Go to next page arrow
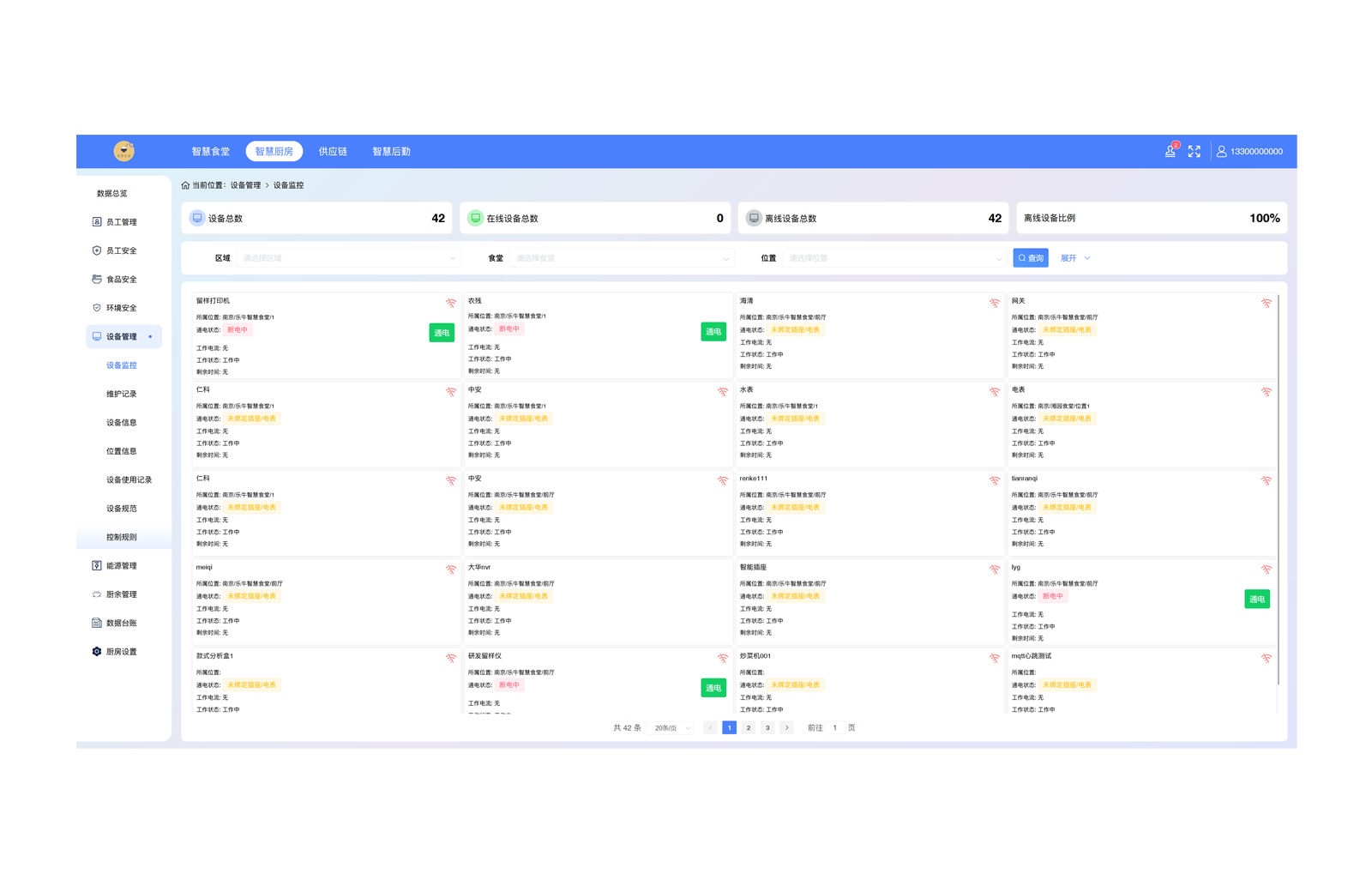 [x=786, y=728]
